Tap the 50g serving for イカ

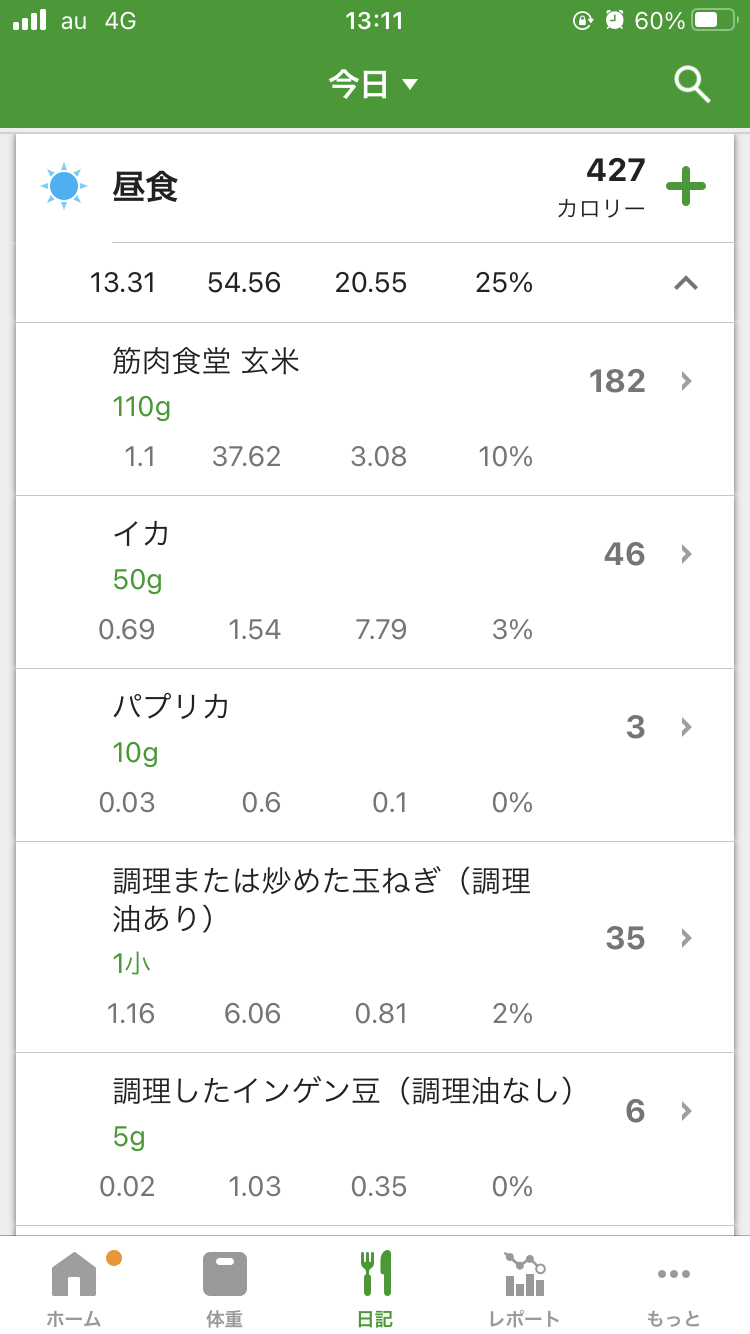[137, 580]
